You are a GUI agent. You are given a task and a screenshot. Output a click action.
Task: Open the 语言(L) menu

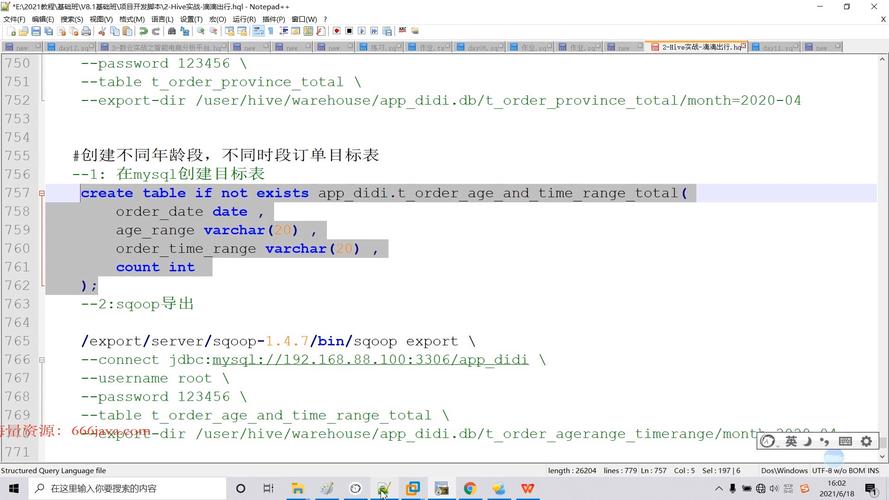(162, 19)
